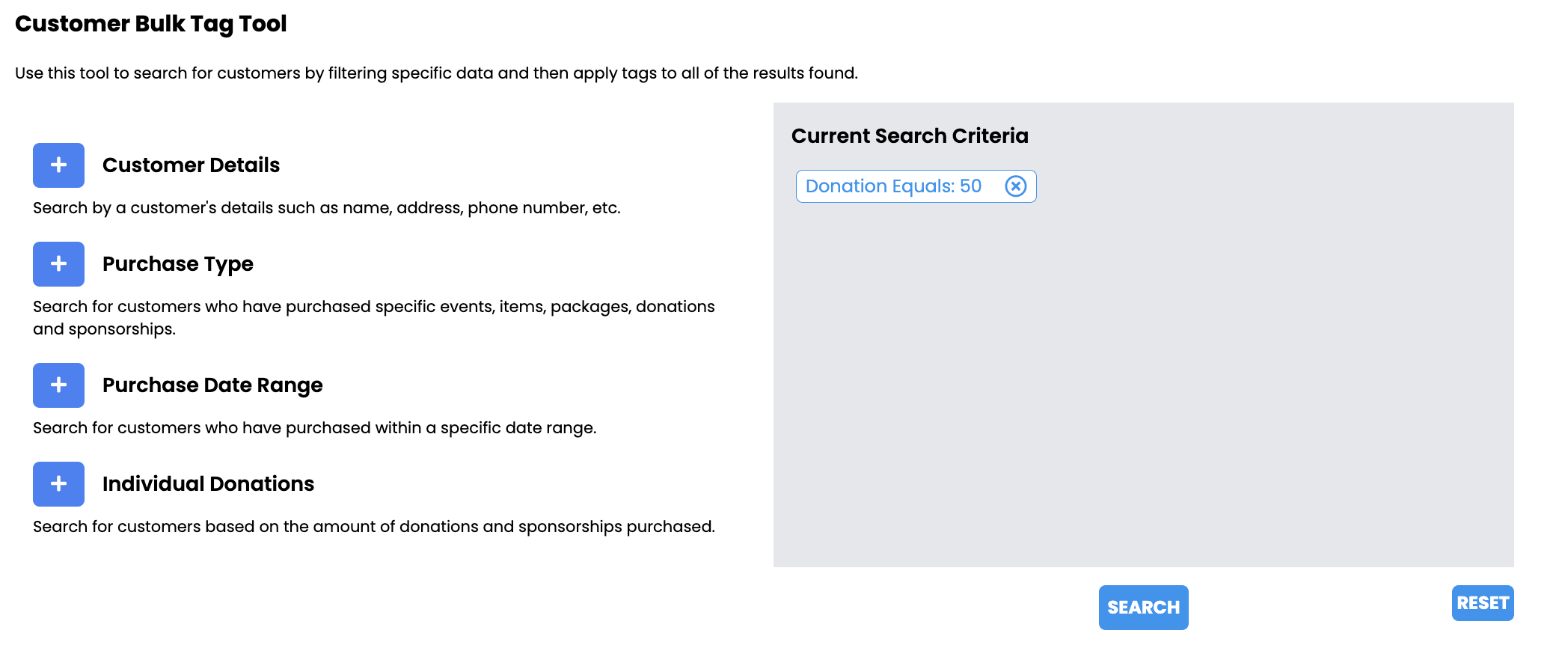Click the Donation Equals: 50 chip label

click(x=893, y=186)
